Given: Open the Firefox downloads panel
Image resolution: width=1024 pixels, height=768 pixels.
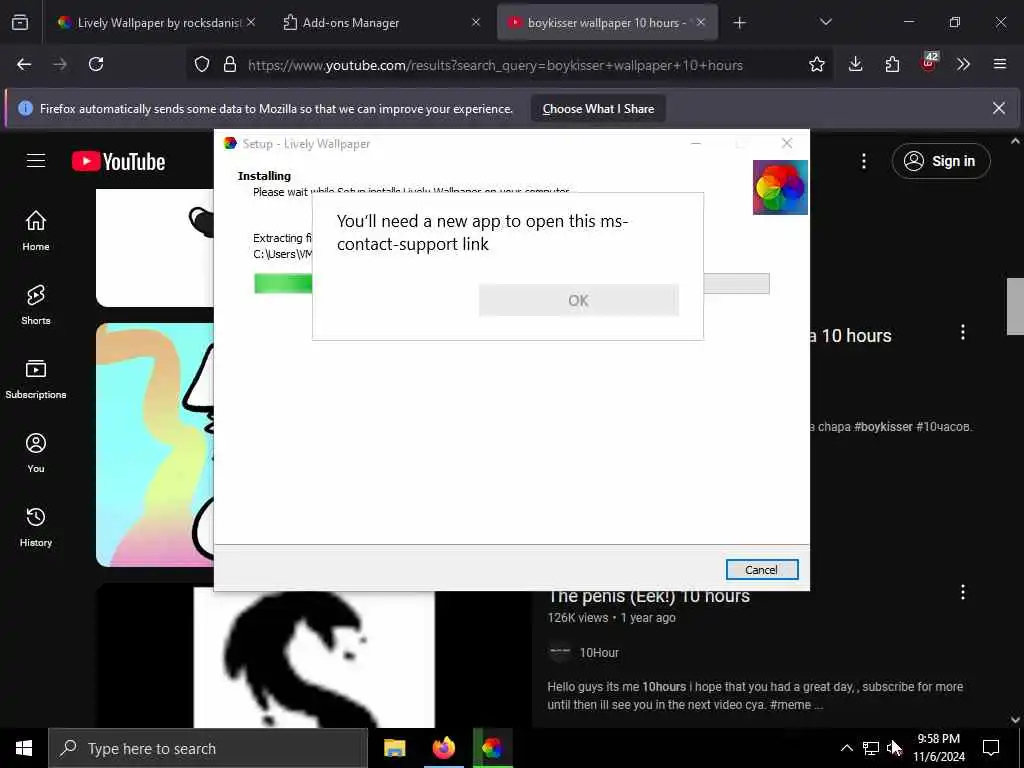Looking at the screenshot, I should (x=856, y=64).
